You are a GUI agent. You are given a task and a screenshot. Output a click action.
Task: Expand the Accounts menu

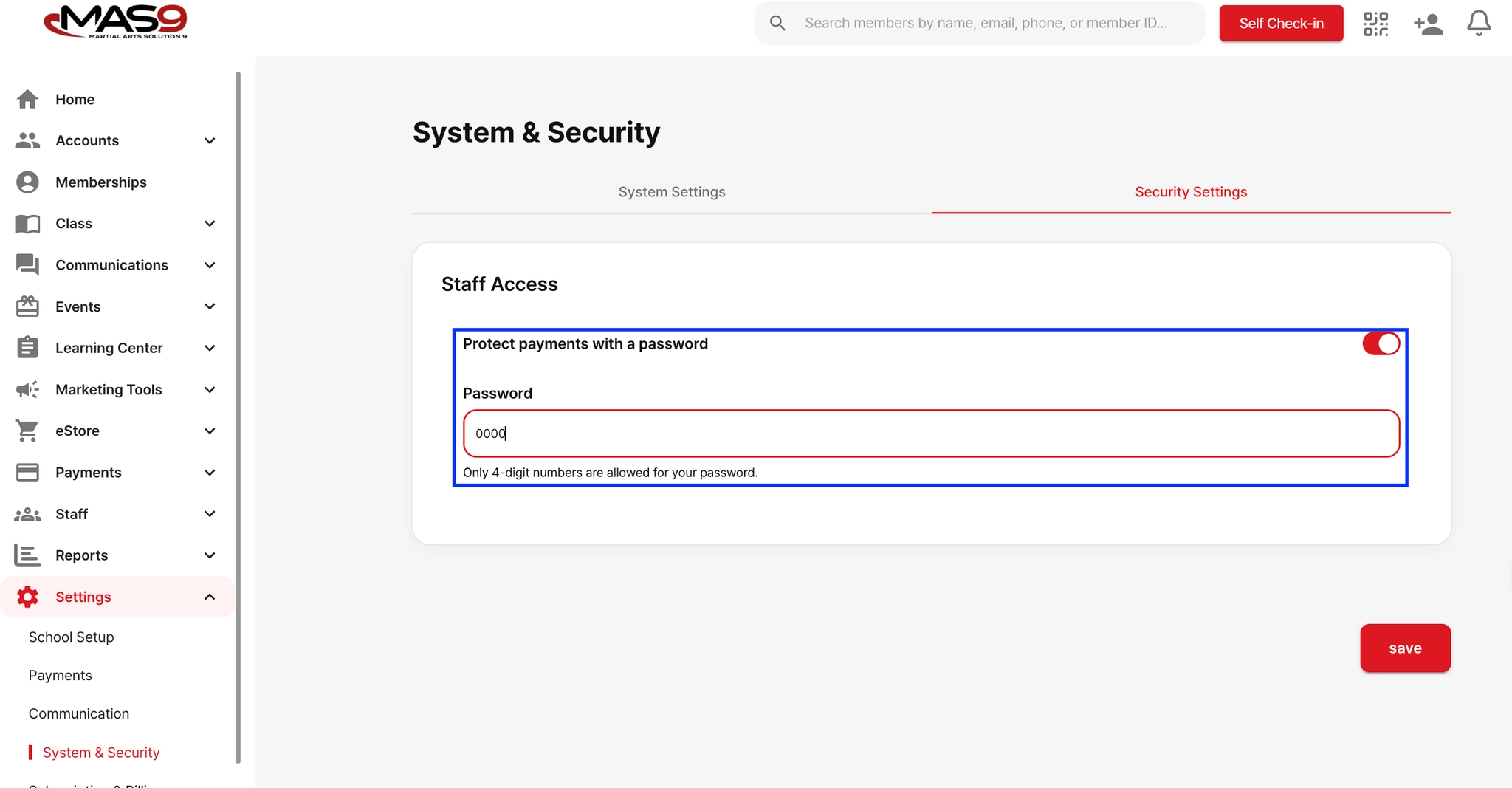point(210,140)
